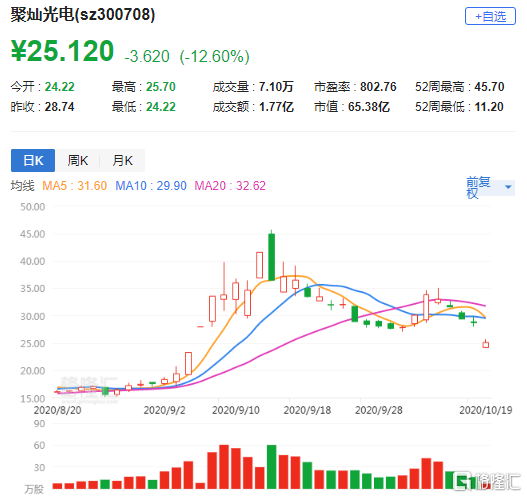Click the 2020/9/2 date axis label
This screenshot has width=527, height=498.
click(164, 410)
